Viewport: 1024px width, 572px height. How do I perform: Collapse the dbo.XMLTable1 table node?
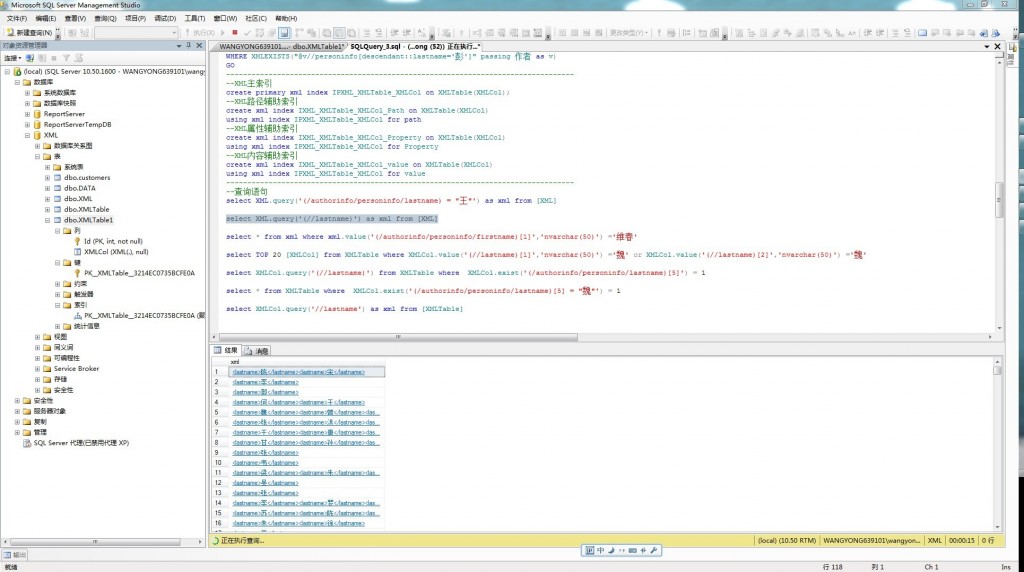[x=47, y=220]
